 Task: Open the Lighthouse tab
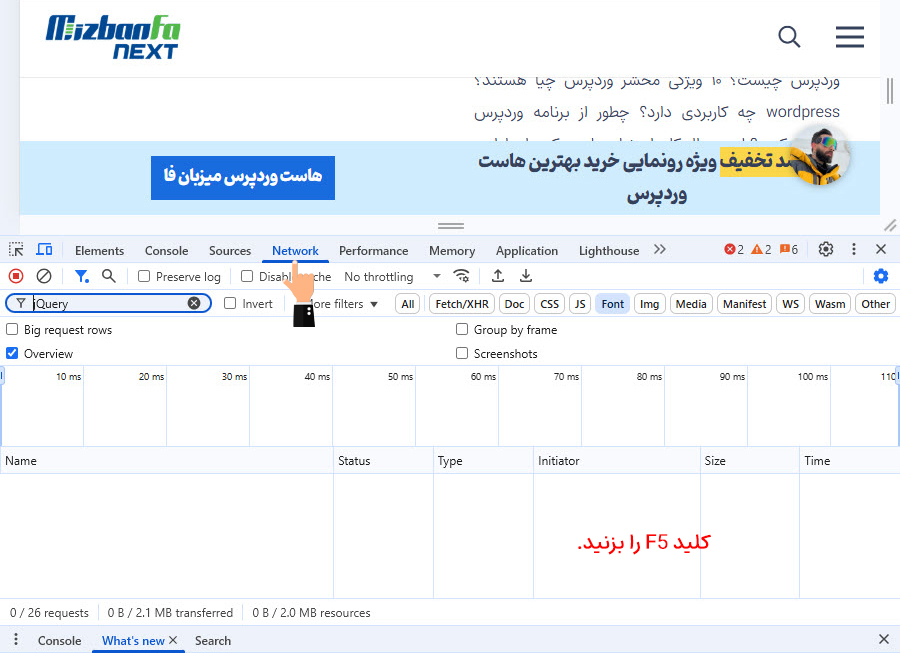coord(608,251)
